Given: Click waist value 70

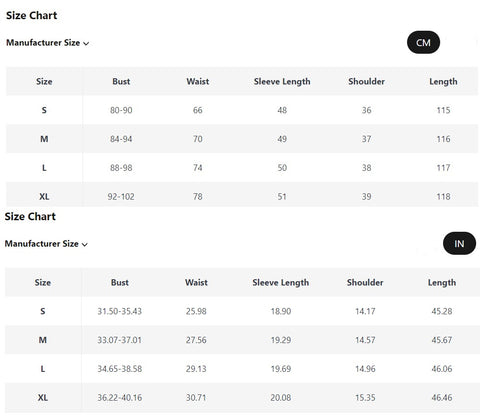Looking at the screenshot, I should click(198, 139).
